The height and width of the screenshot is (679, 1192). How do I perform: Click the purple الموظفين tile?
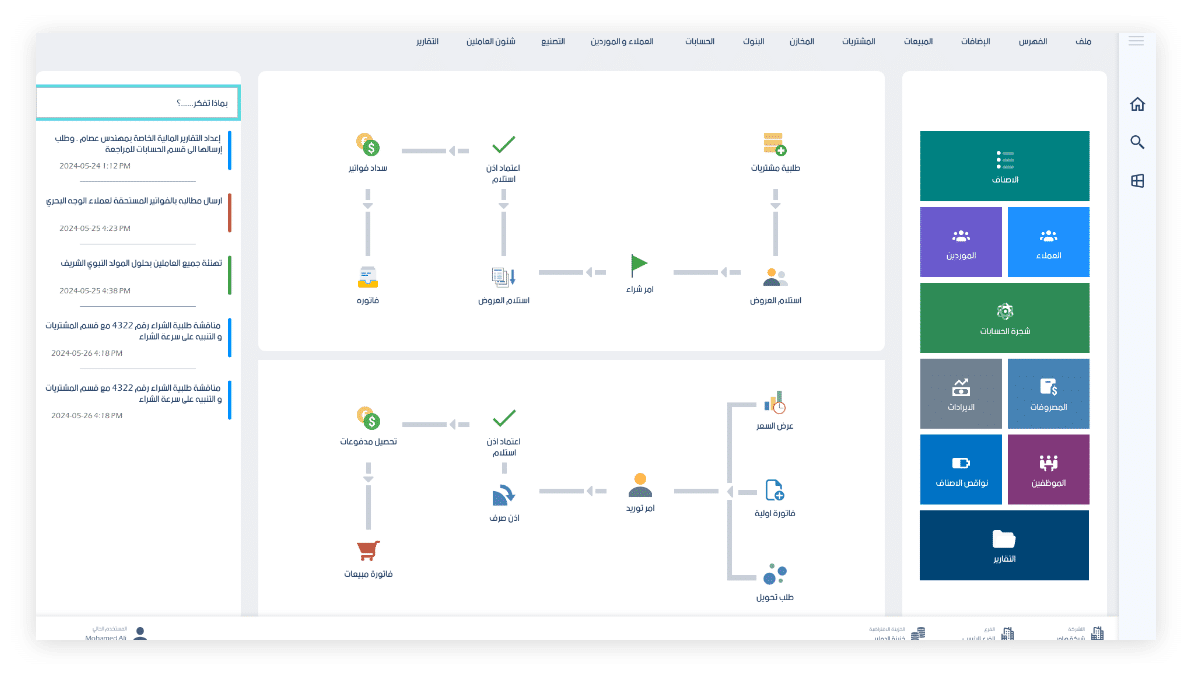tap(1048, 469)
